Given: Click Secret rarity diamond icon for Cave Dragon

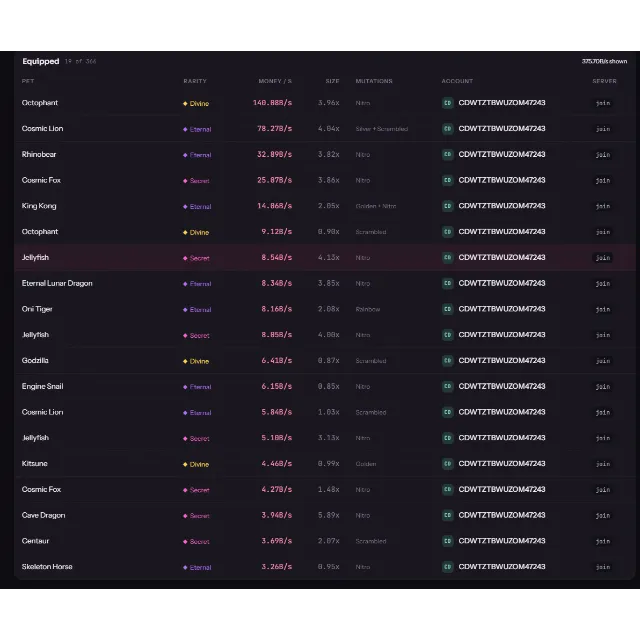Looking at the screenshot, I should coord(185,516).
